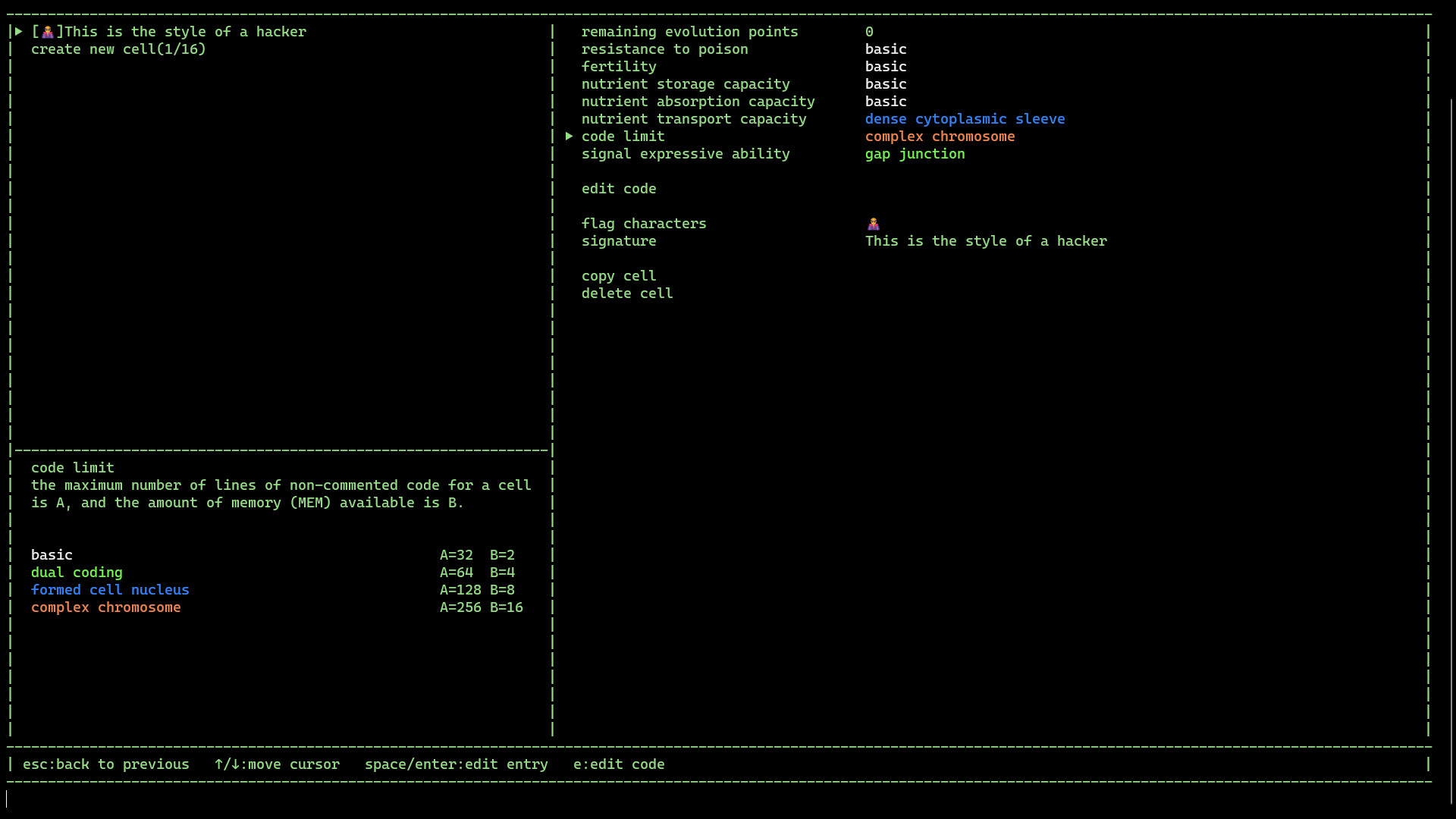Change 'complex chromosome' code limit value
The height and width of the screenshot is (819, 1456).
coord(940,136)
